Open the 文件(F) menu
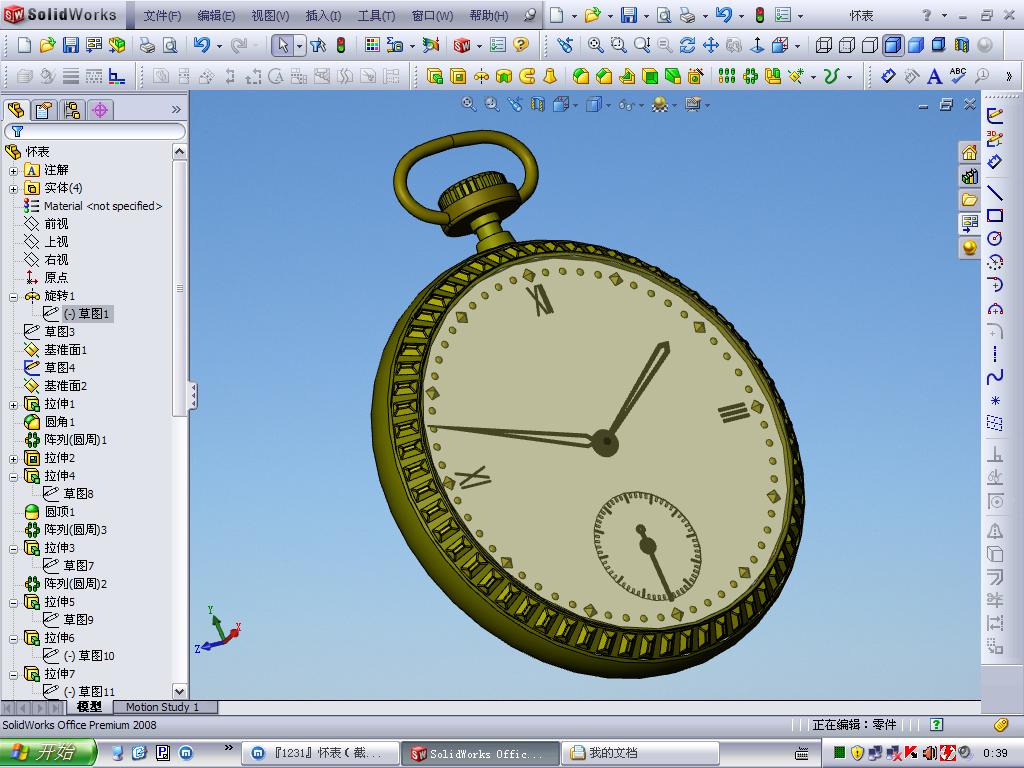The height and width of the screenshot is (768, 1024). [x=162, y=16]
